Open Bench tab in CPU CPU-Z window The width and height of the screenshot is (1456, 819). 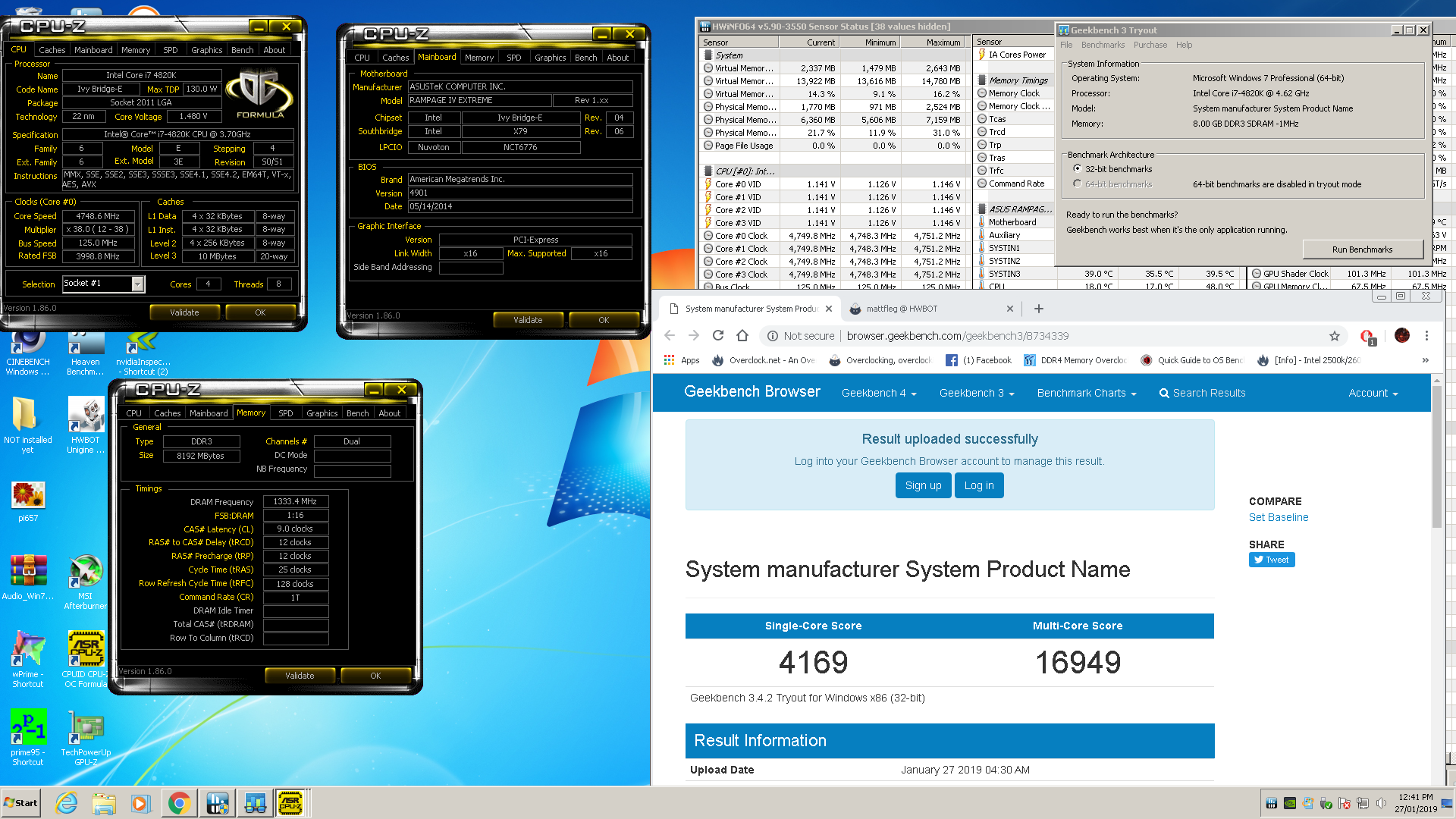(x=242, y=50)
